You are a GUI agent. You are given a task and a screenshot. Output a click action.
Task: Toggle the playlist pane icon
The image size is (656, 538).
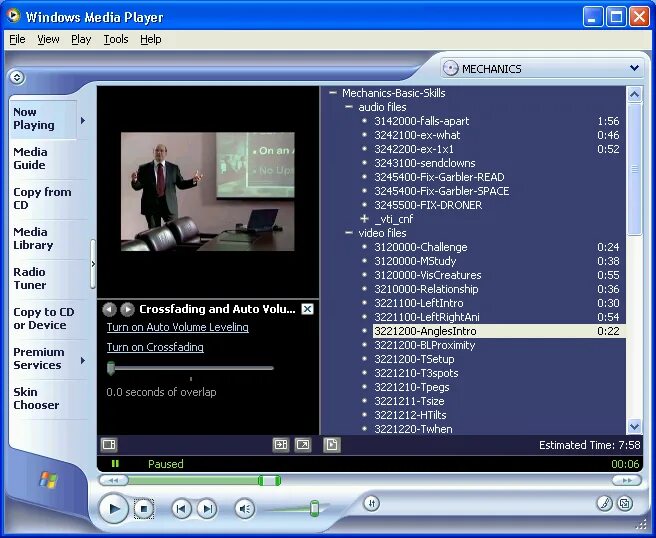click(x=332, y=445)
